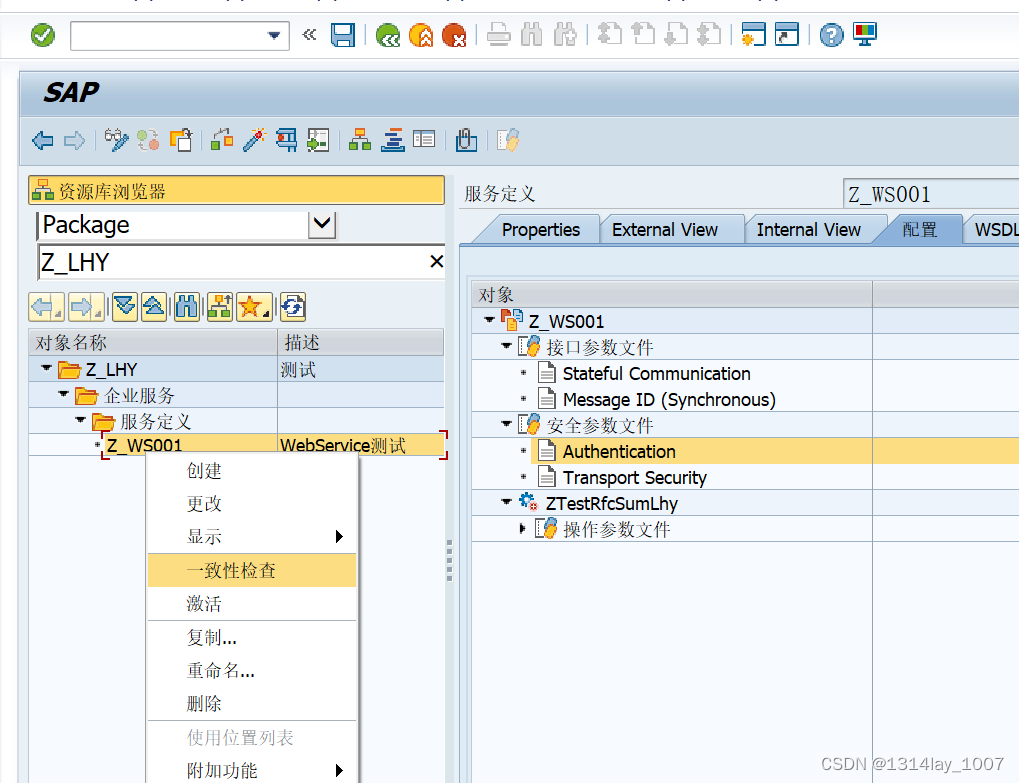Collapse the Z_WS001 node in configuration tree
1019x783 pixels.
coord(489,320)
